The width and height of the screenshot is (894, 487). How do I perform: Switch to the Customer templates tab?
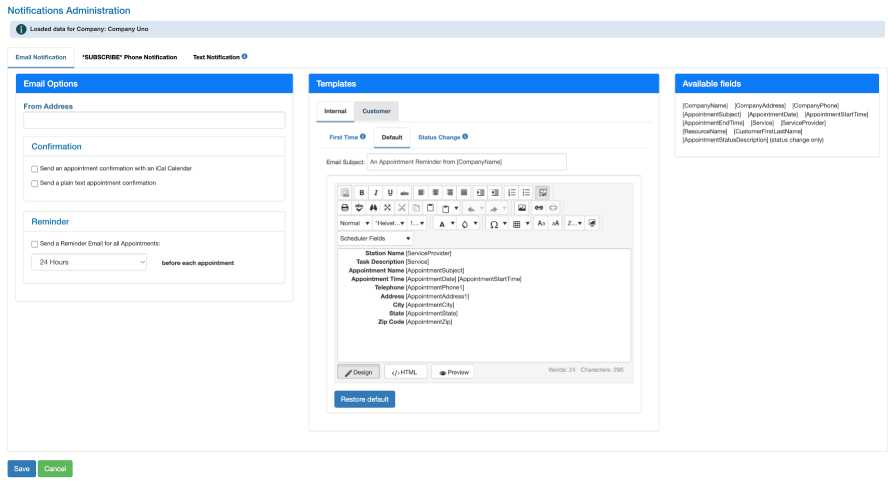click(x=376, y=111)
